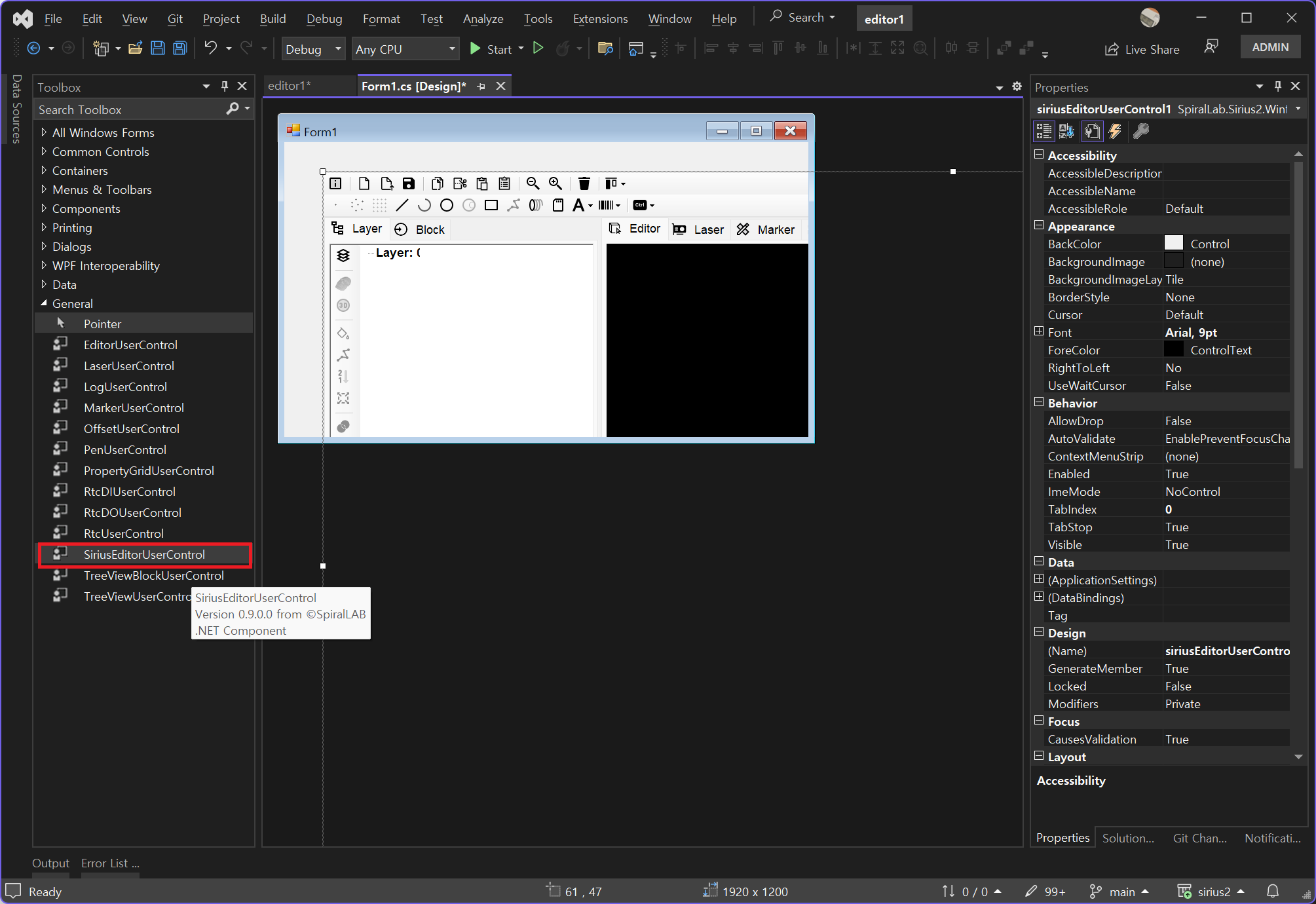Click the Alphabetical sort icon in Properties
The width and height of the screenshot is (1316, 904).
point(1067,131)
